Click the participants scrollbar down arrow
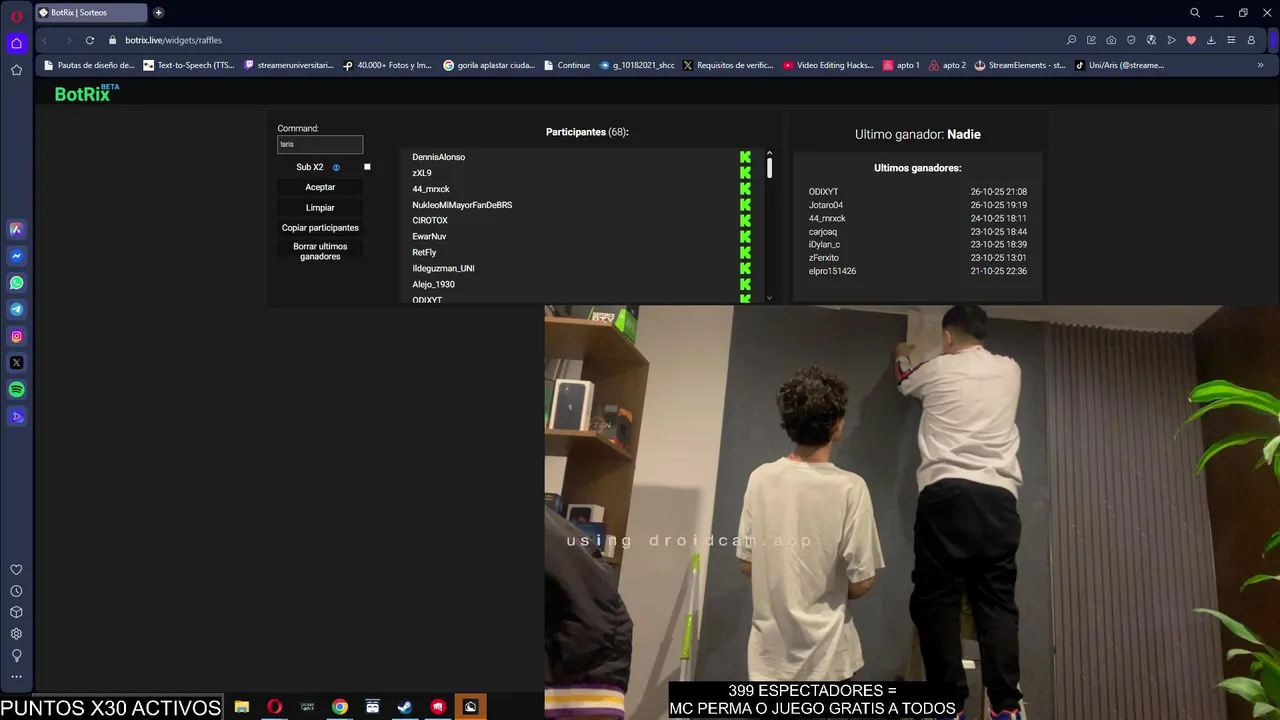The height and width of the screenshot is (720, 1280). tap(769, 297)
